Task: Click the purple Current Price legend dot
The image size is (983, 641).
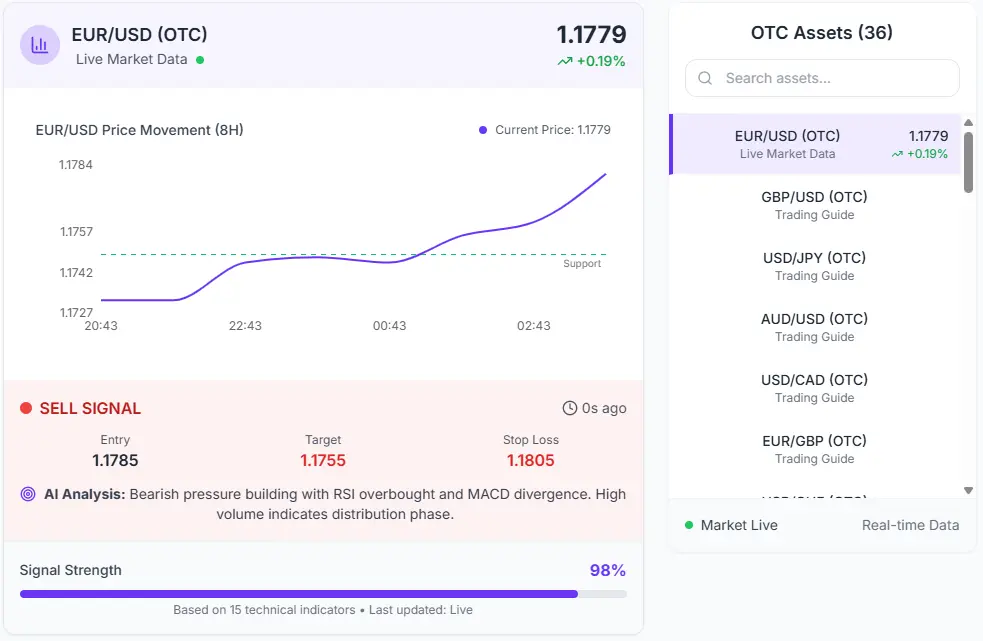Action: (x=482, y=129)
